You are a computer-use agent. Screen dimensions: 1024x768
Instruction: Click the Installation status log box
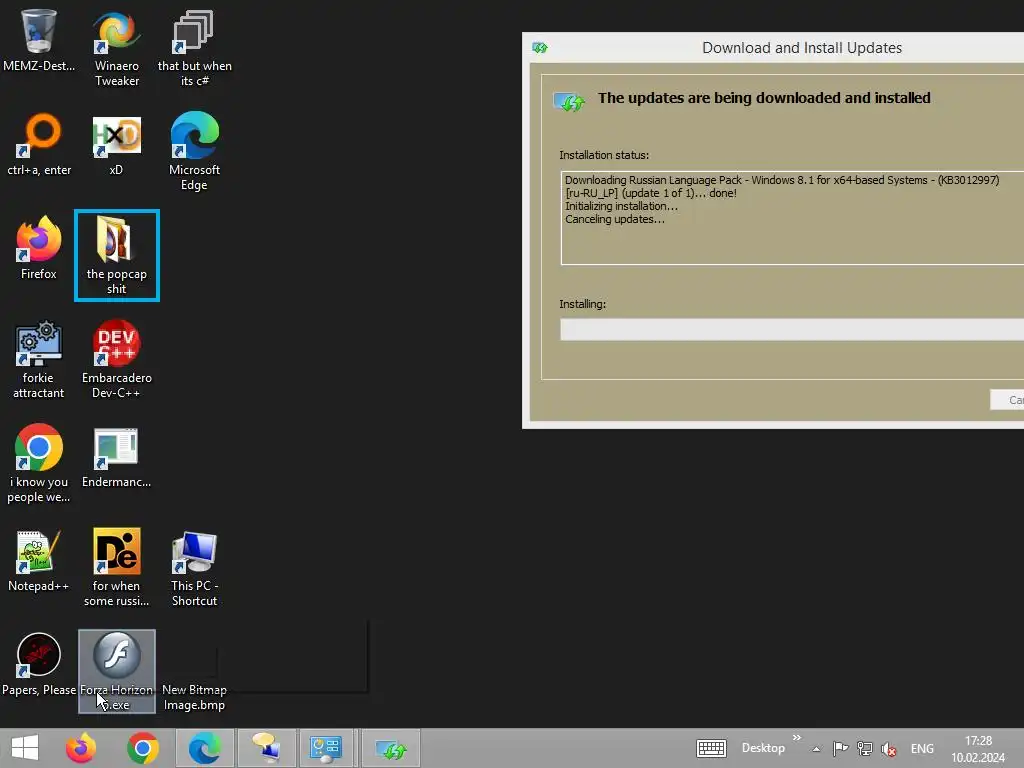click(792, 218)
